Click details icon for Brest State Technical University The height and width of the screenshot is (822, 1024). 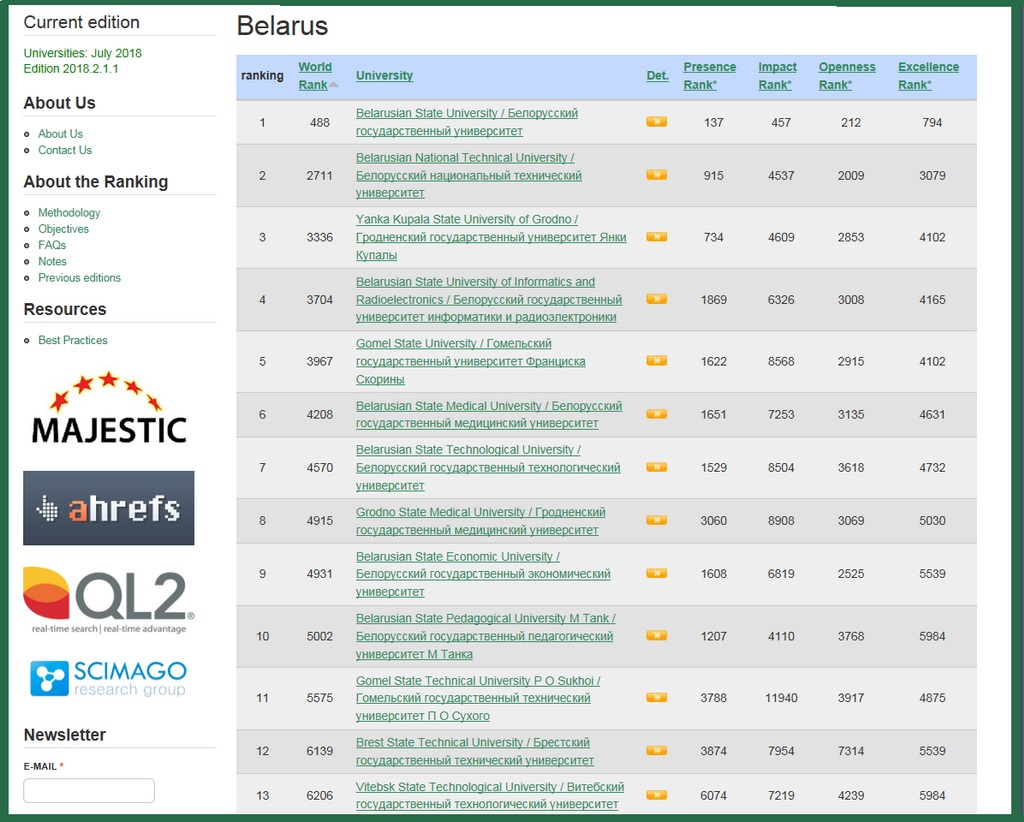coord(656,750)
